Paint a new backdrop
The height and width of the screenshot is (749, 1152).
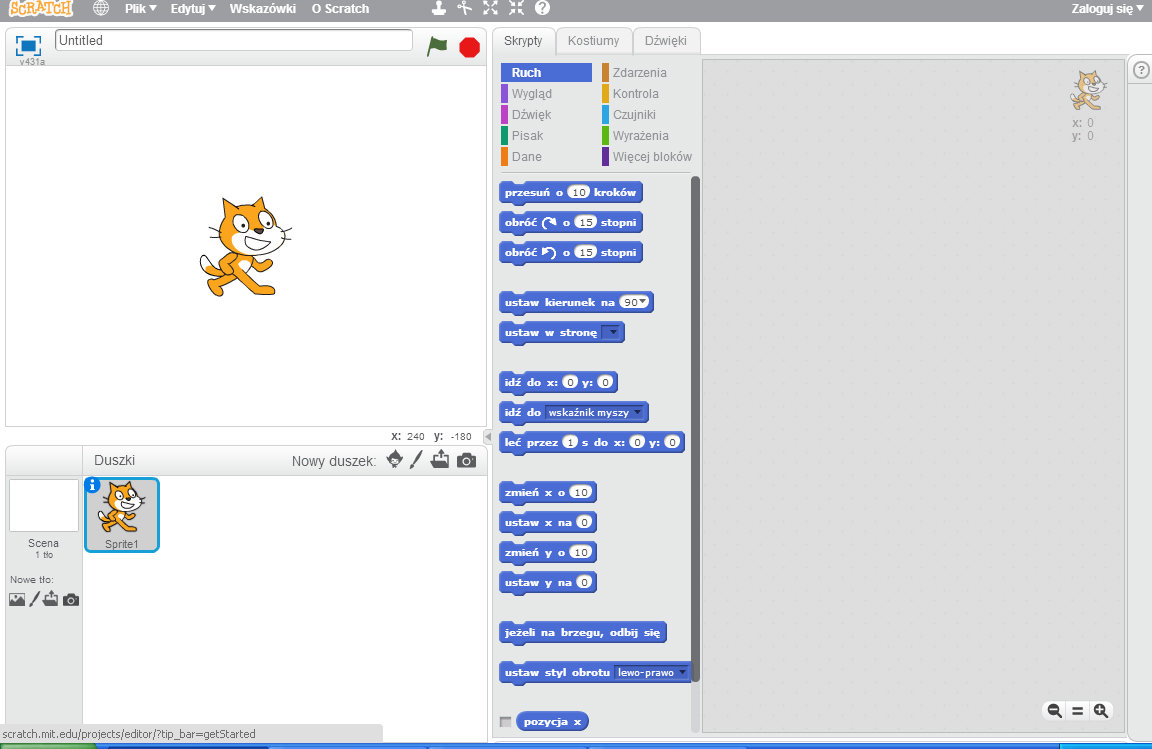[34, 599]
